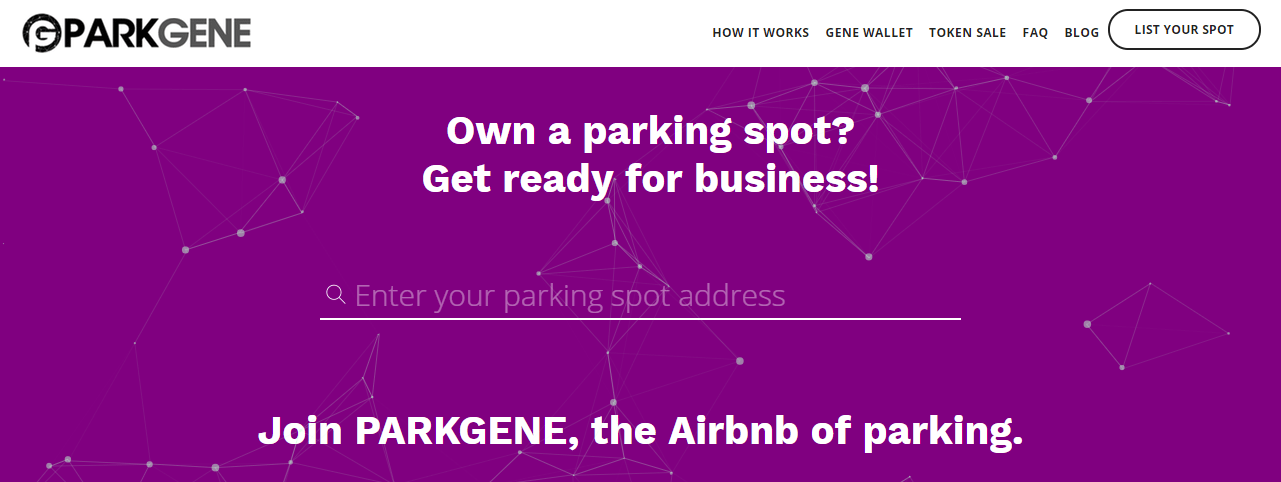Click the 'Enter your parking spot address' placeholder

point(570,296)
